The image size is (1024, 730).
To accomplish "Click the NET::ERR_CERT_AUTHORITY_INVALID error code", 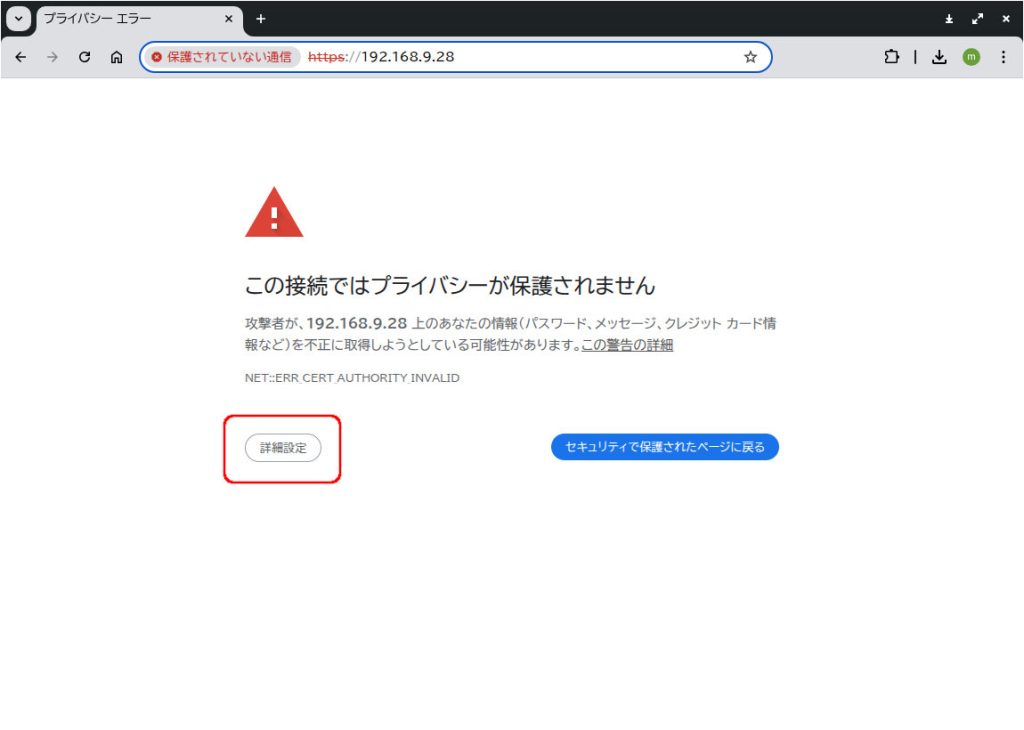I will tap(352, 378).
